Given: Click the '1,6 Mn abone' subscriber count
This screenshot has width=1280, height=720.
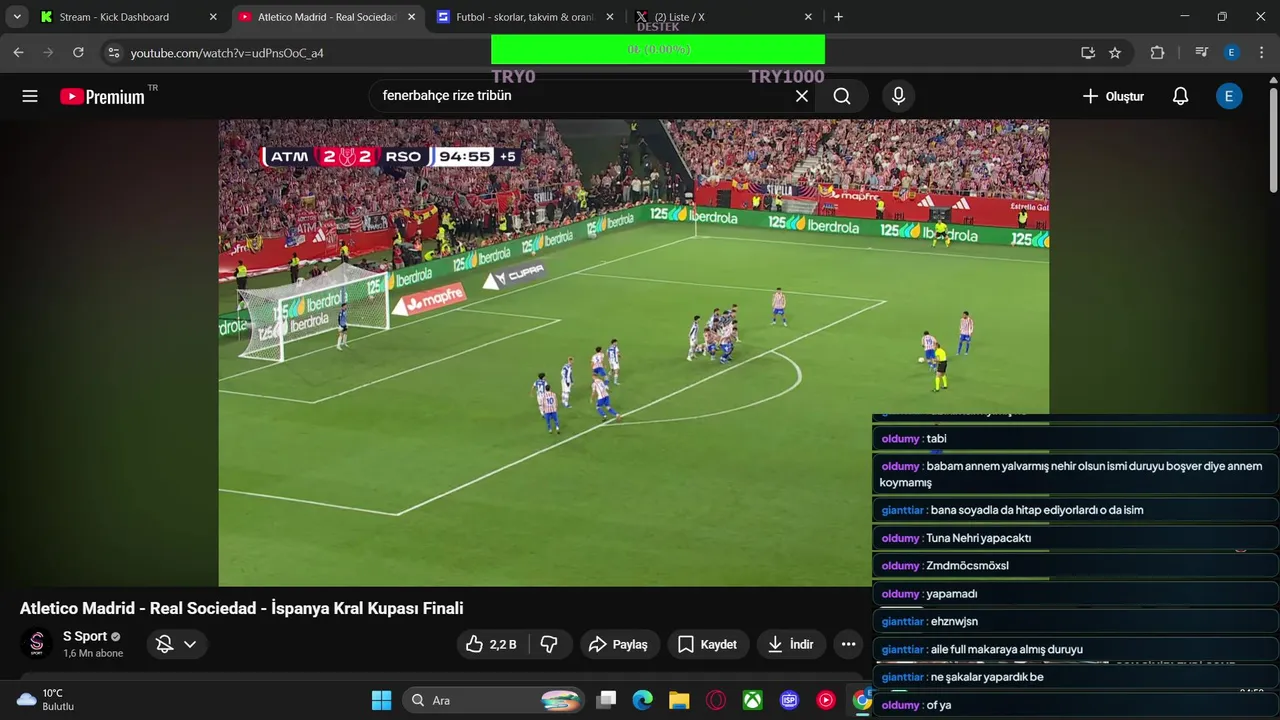Looking at the screenshot, I should [93, 653].
